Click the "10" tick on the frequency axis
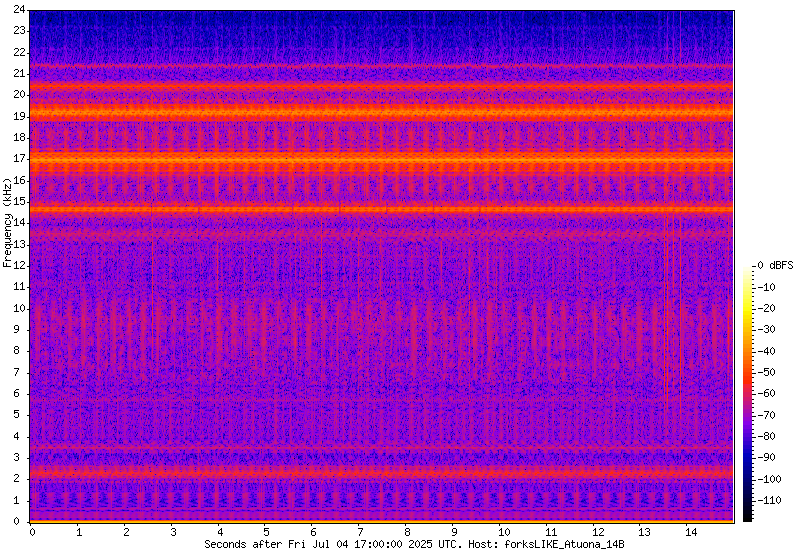The height and width of the screenshot is (552, 800). [19, 309]
